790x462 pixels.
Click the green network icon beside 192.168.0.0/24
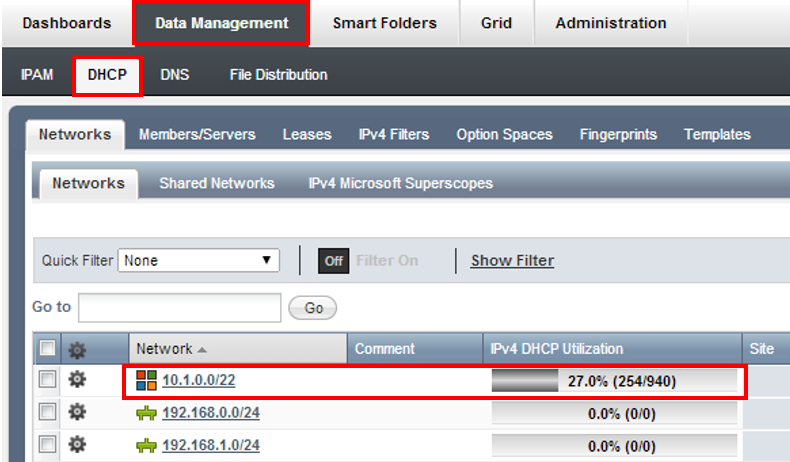(146, 413)
